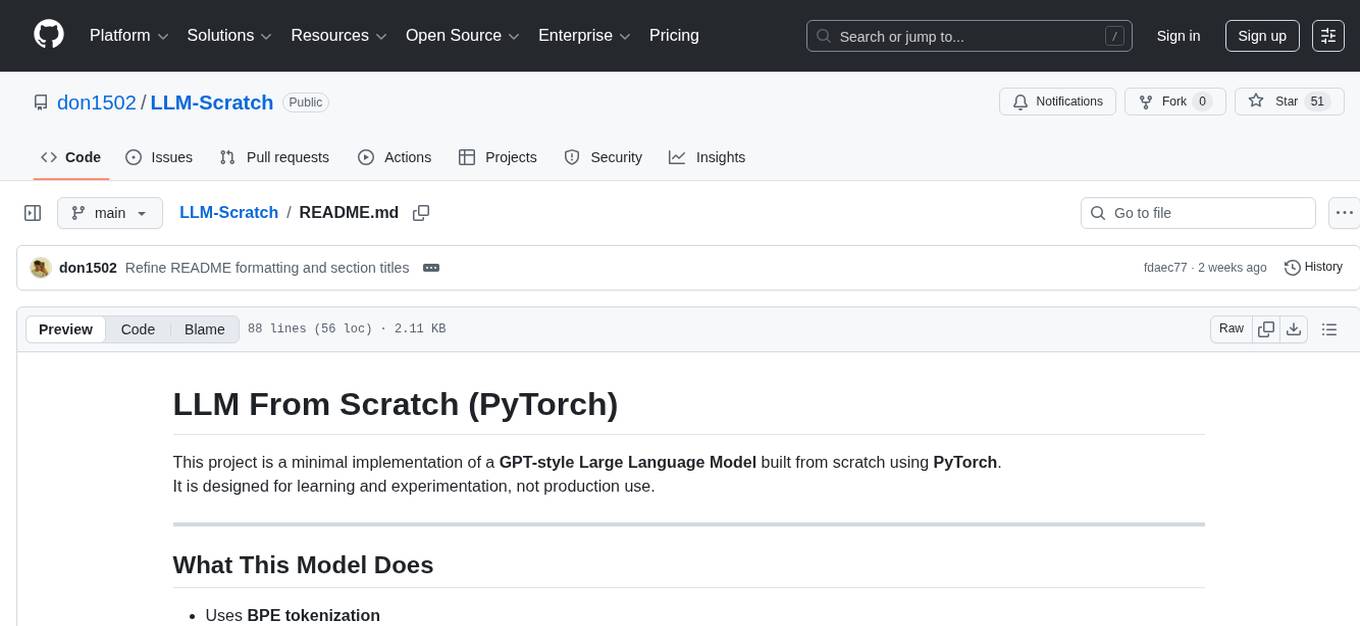
Task: Switch to the Issues tab
Action: (159, 157)
